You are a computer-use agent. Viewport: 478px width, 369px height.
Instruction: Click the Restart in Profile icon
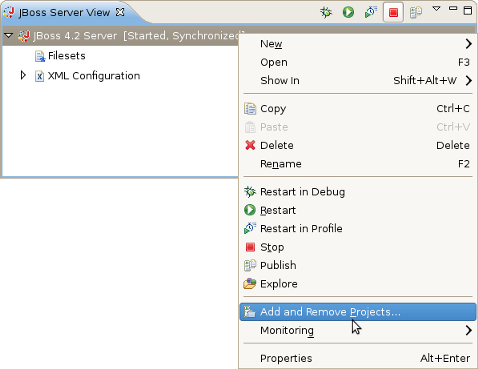click(250, 228)
